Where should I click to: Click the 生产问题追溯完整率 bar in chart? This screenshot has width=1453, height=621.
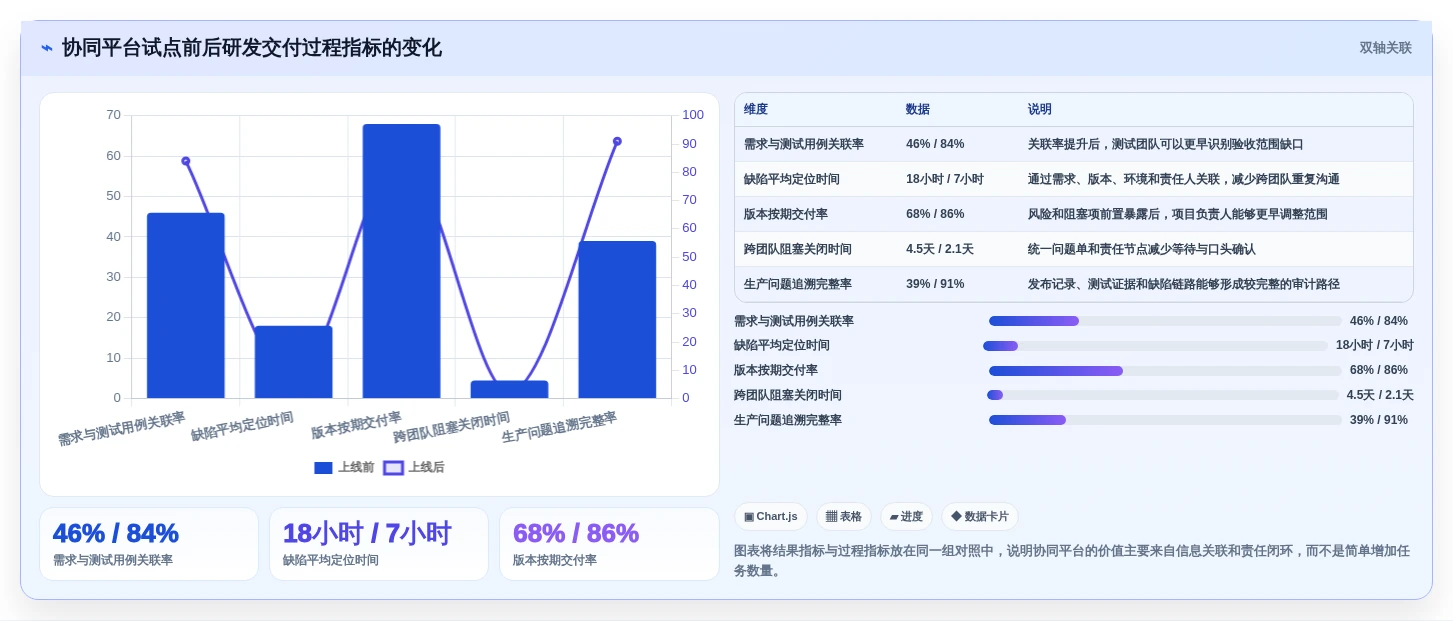617,320
